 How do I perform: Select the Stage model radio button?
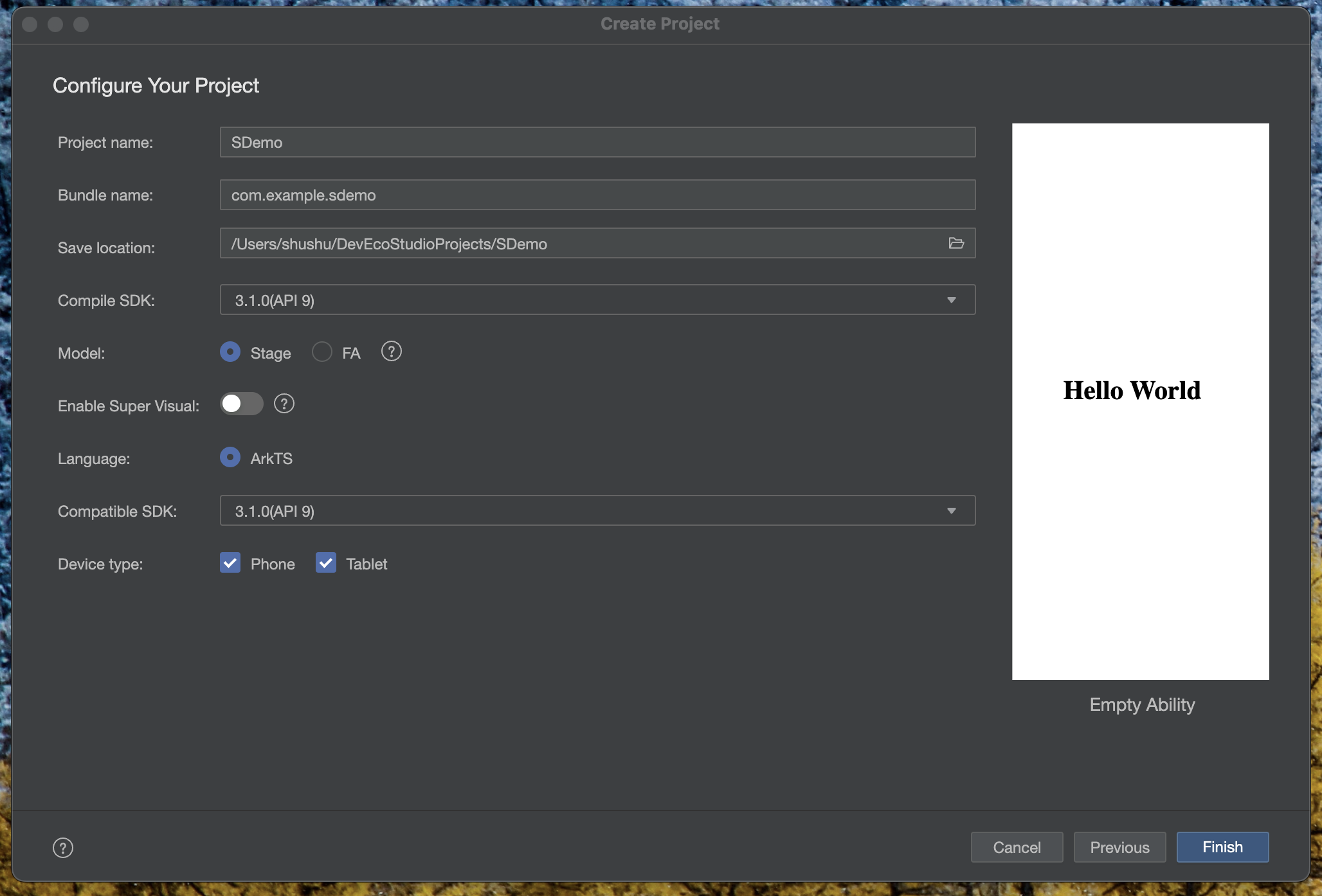230,352
